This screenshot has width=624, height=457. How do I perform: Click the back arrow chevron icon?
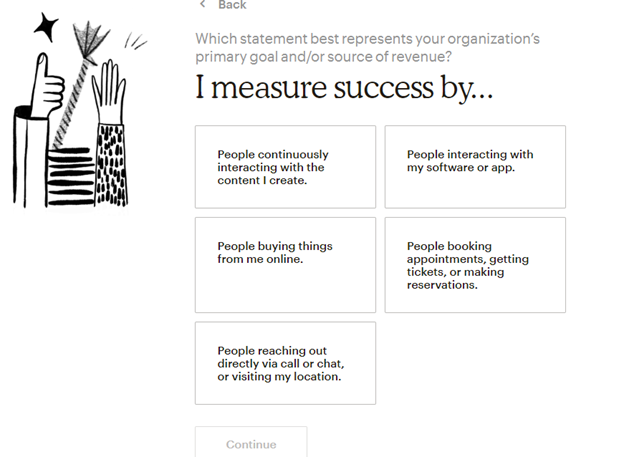pos(203,5)
